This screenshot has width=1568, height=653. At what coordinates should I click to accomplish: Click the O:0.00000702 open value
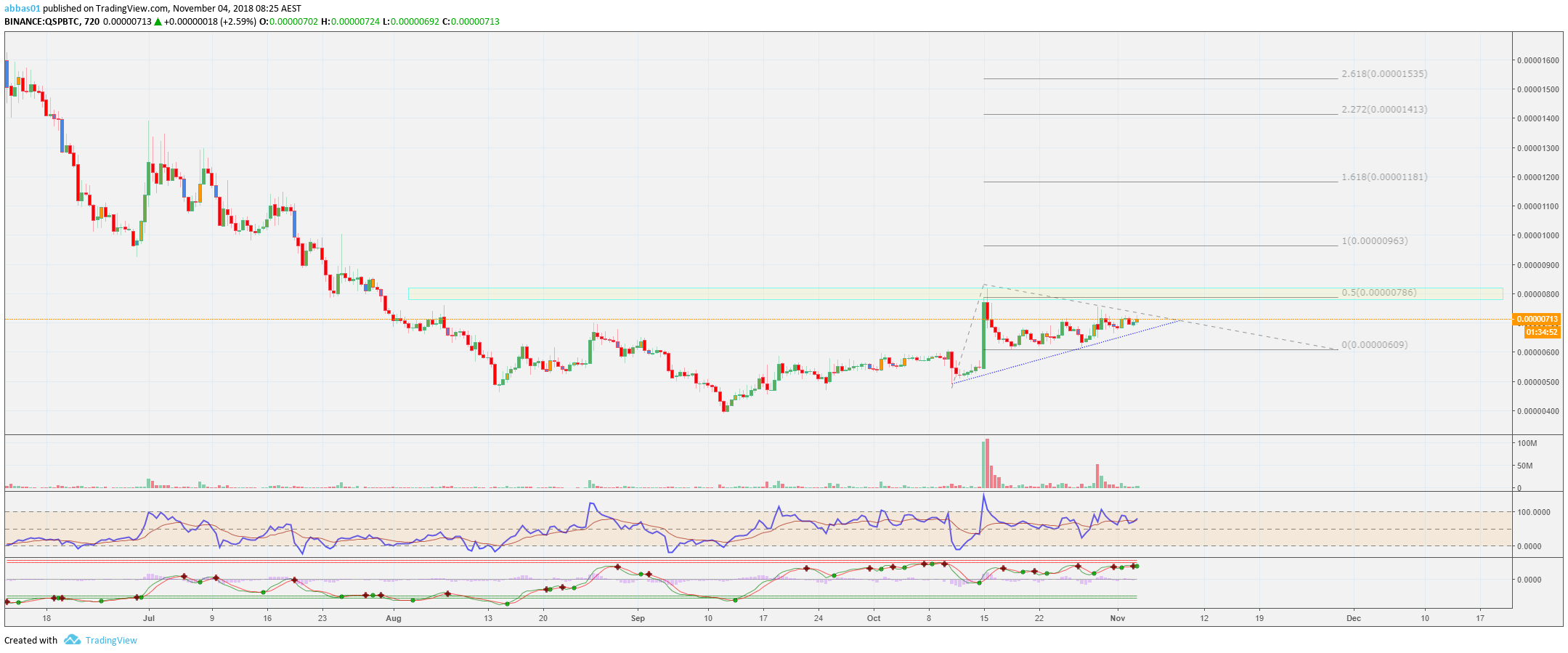[x=288, y=22]
